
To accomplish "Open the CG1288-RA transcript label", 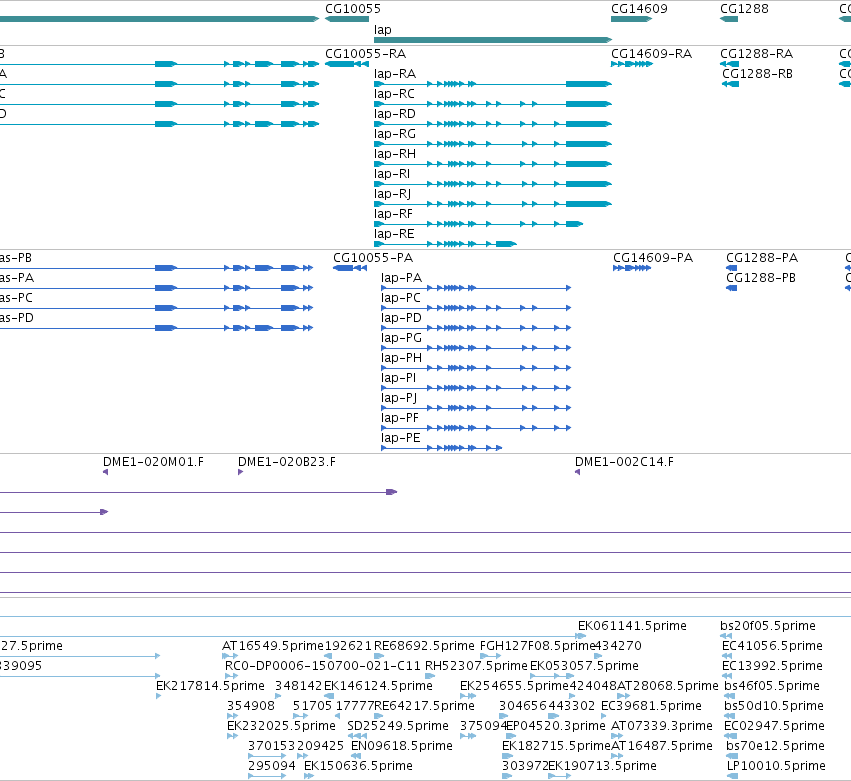I will (x=757, y=54).
